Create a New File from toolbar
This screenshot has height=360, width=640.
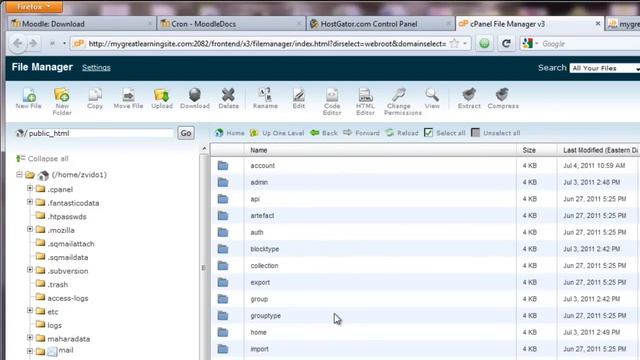click(x=29, y=98)
